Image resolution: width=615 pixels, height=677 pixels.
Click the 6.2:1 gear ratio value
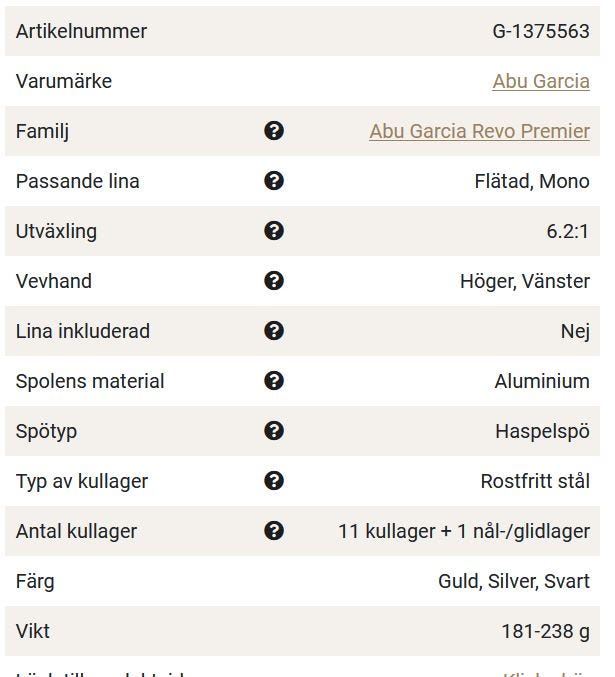click(568, 231)
